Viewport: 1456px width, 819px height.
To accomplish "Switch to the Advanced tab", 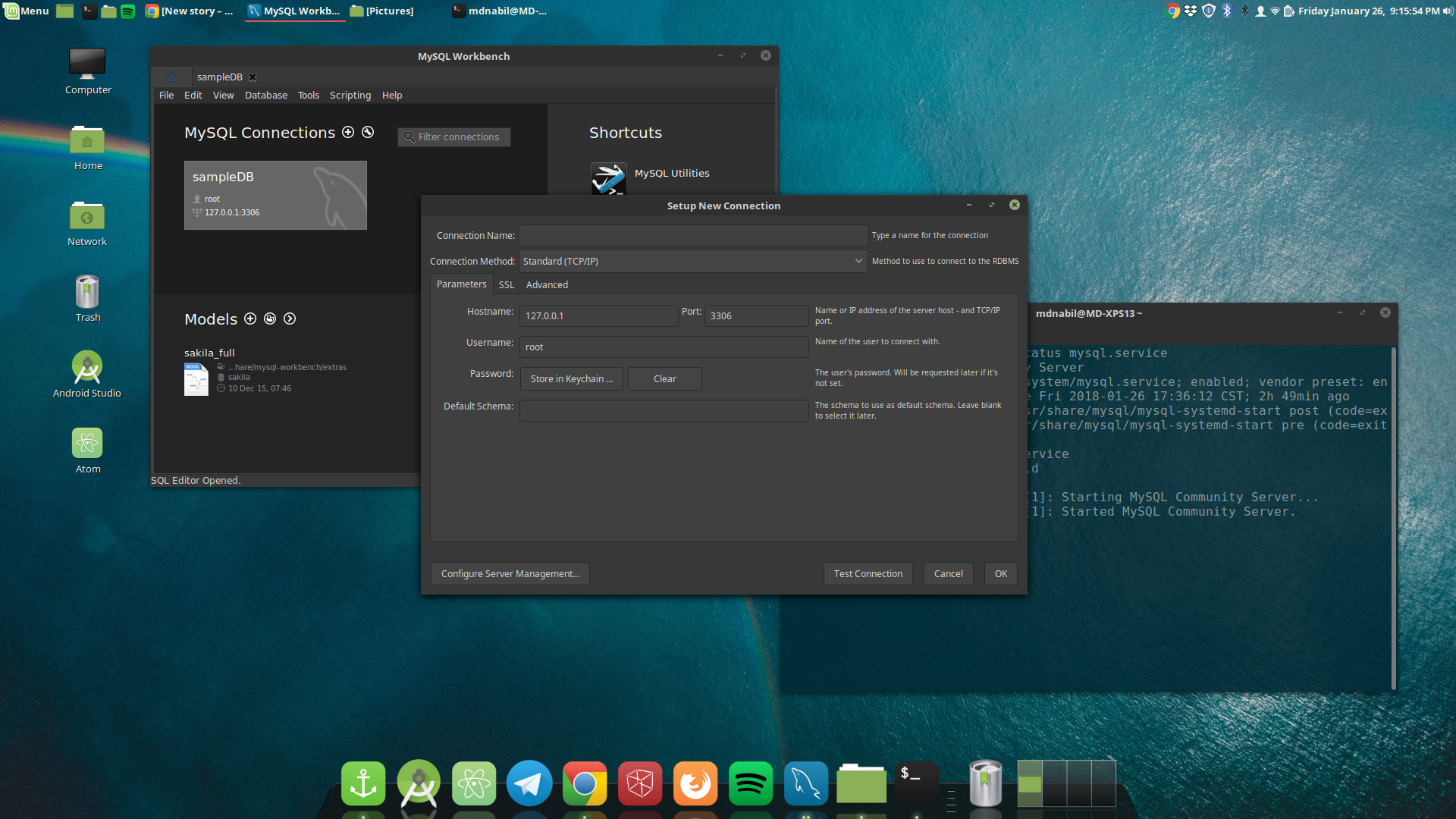I will [547, 284].
